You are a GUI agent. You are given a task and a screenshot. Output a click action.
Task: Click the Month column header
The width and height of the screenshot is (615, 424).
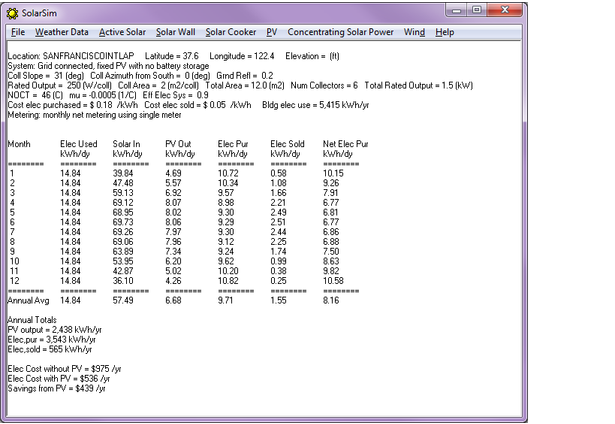(19, 144)
